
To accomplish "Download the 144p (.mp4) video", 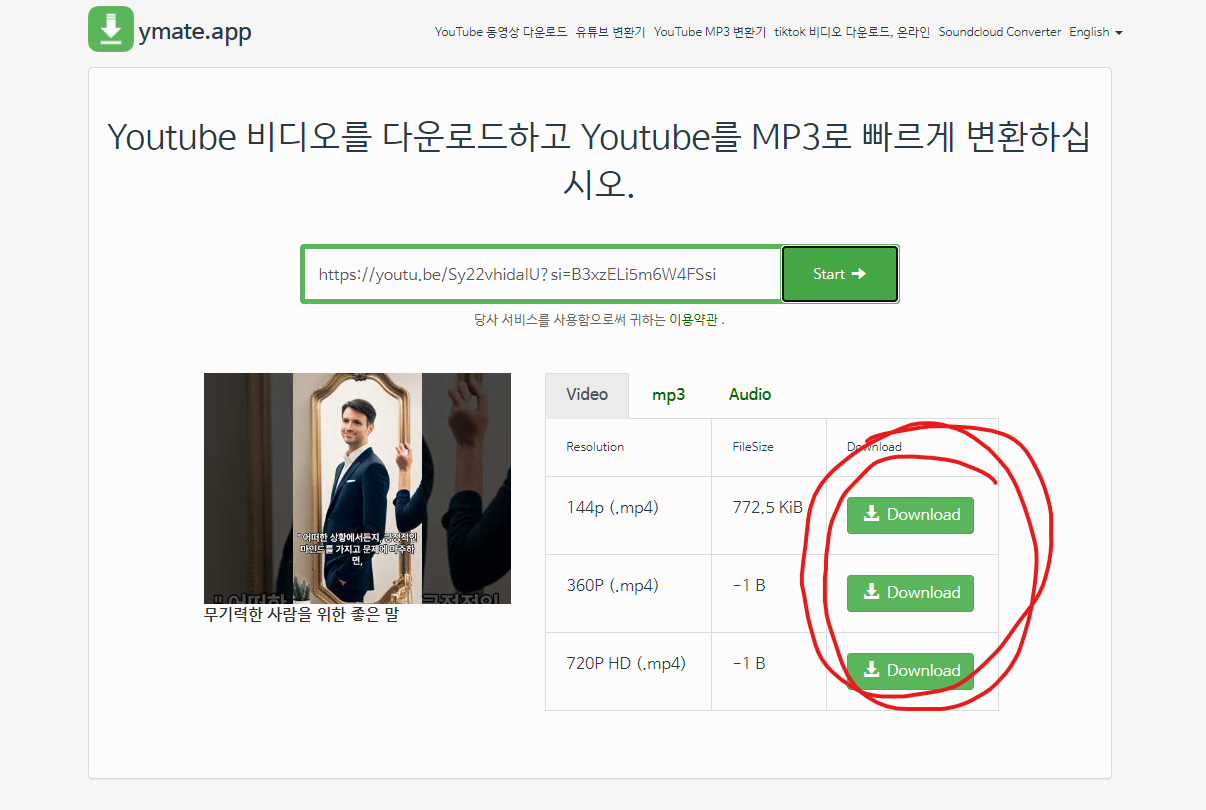I will tap(910, 515).
